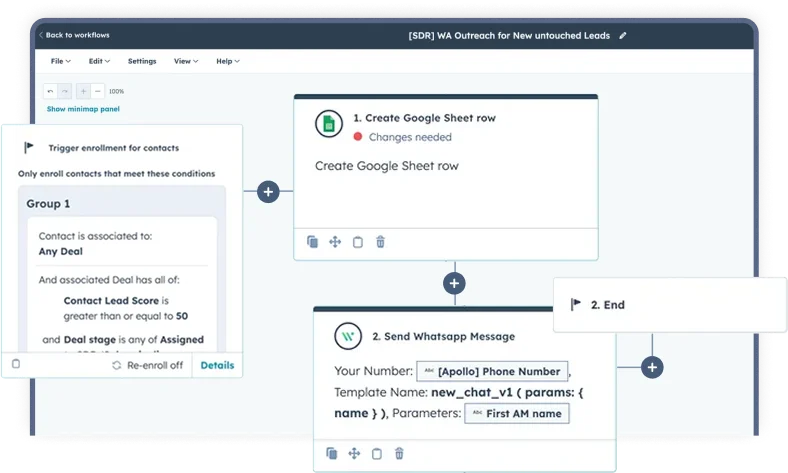Open the Help menu
The width and height of the screenshot is (788, 473).
[228, 61]
